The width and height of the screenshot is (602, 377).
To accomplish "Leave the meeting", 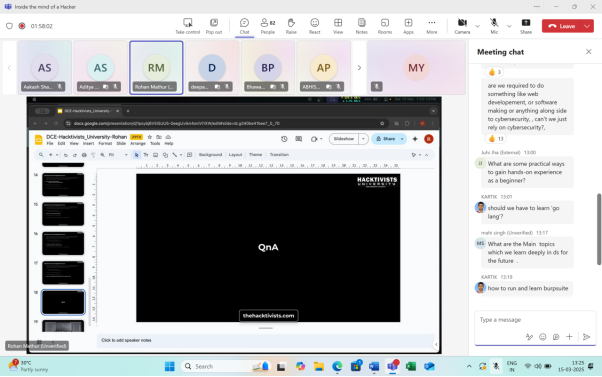I will 562,26.
